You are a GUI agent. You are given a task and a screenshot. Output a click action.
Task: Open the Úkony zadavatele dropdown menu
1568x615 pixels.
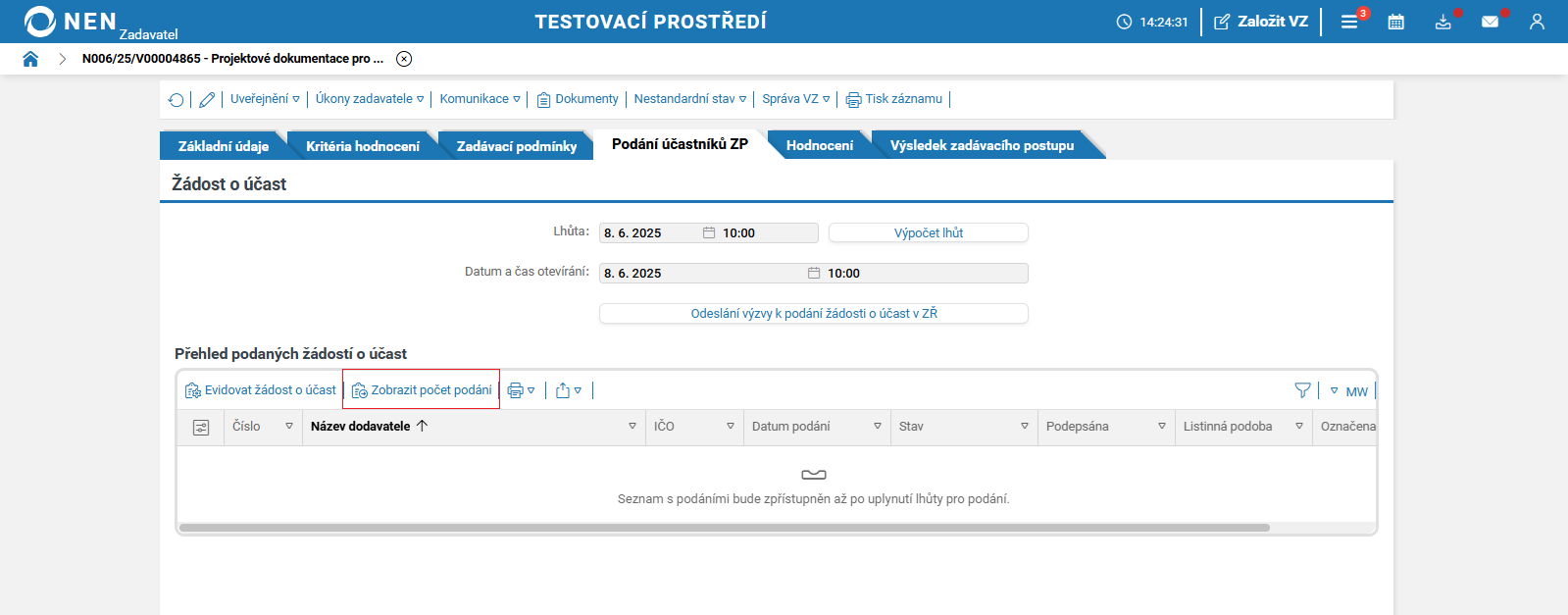pos(370,99)
